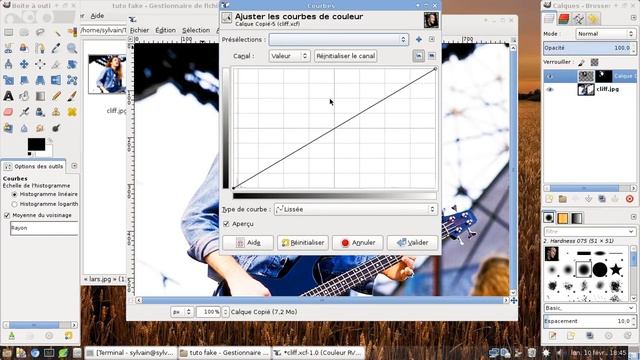Toggle the Aperçu preview checkbox

point(226,224)
